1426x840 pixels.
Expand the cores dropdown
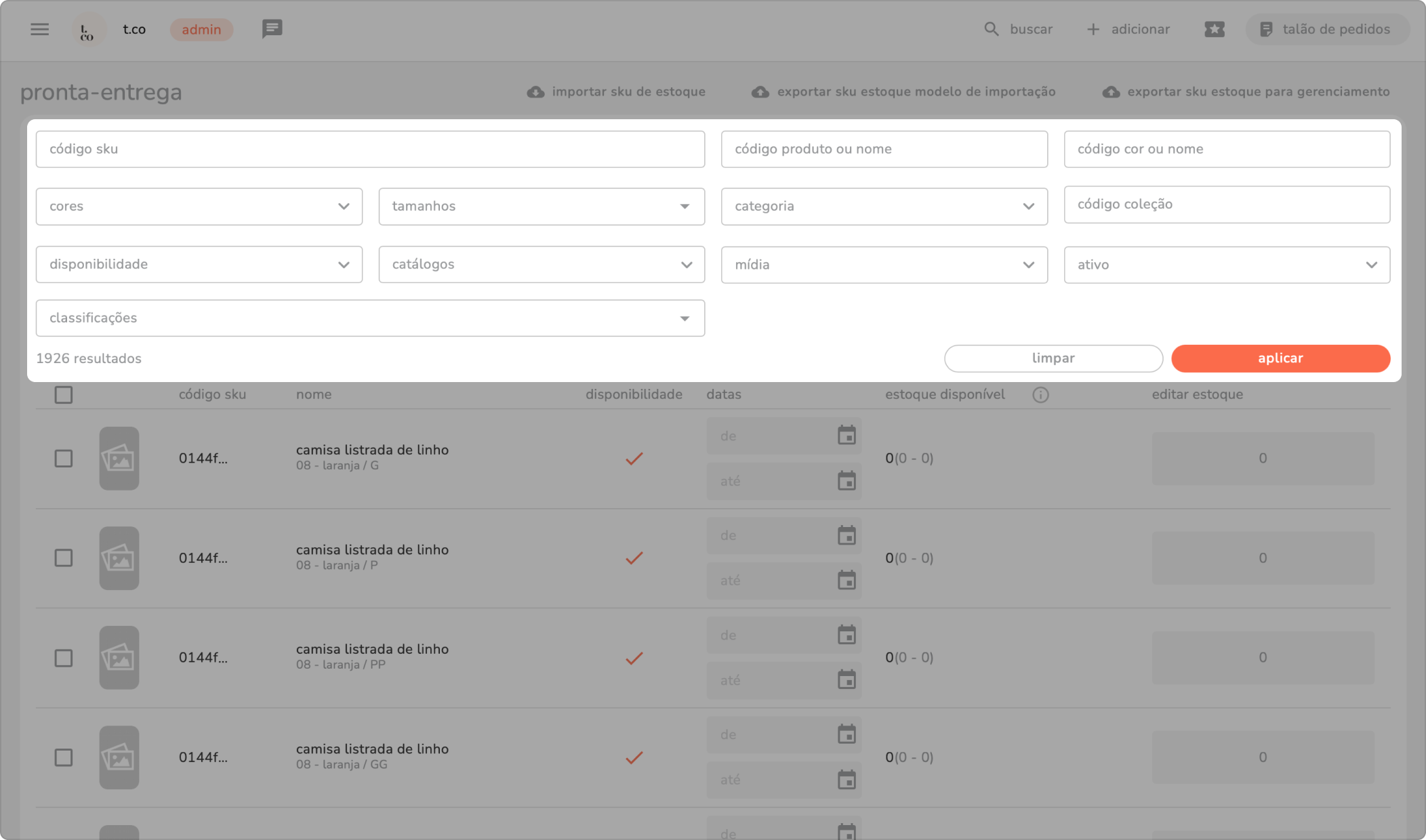click(199, 207)
